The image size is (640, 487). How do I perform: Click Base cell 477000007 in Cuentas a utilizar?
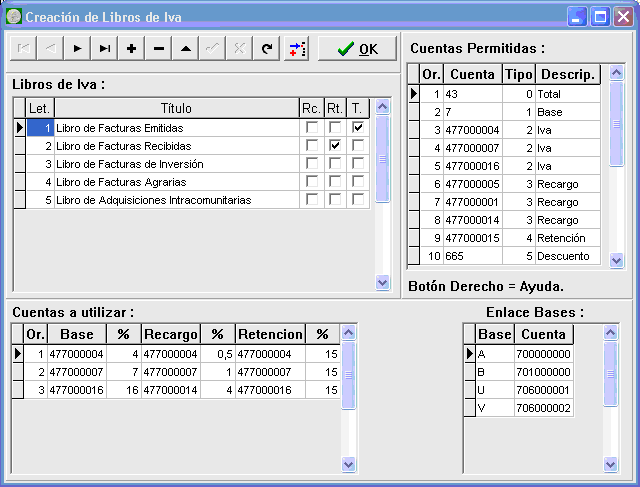tap(78, 372)
